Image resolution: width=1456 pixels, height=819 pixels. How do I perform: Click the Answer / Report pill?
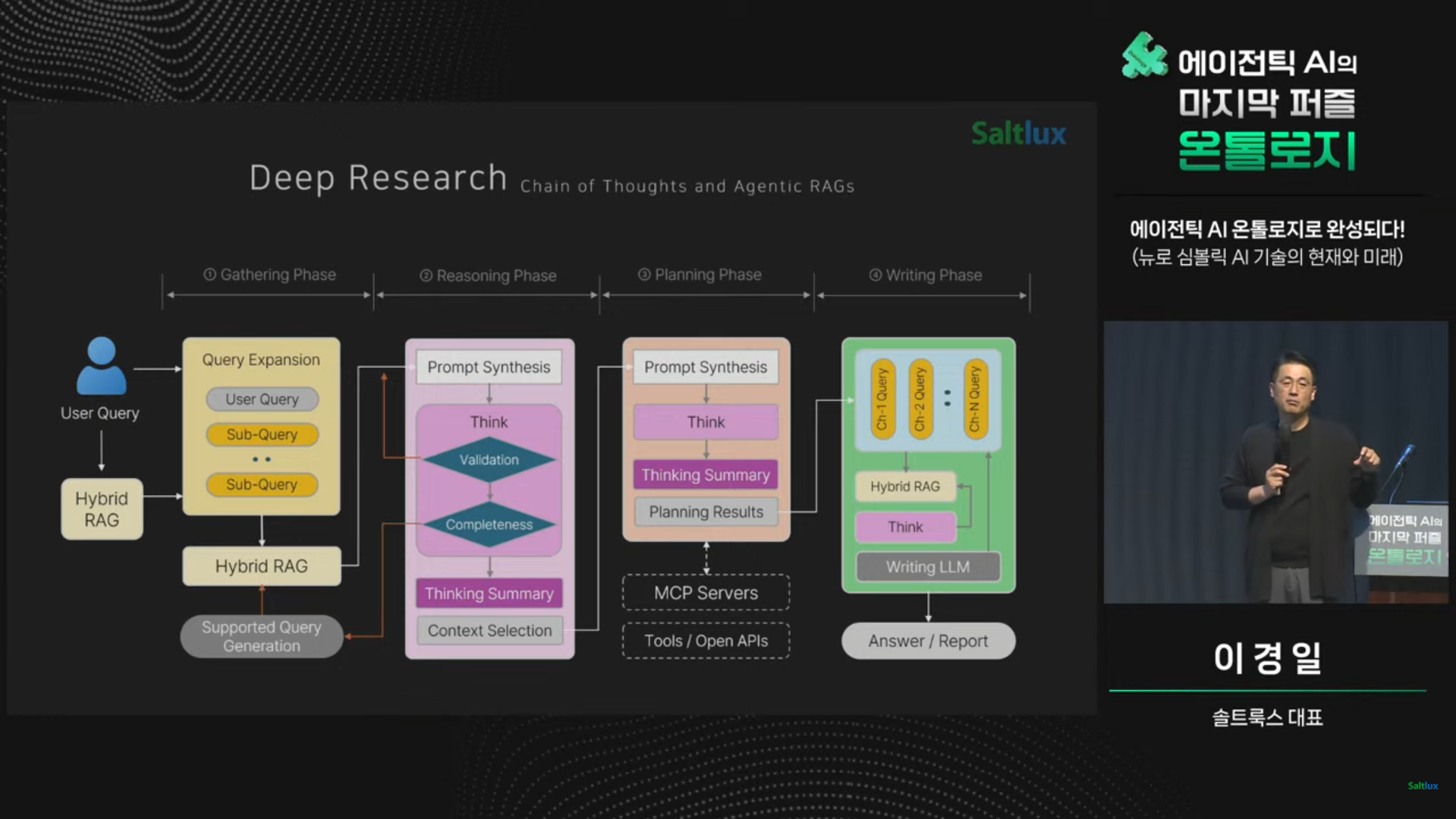click(x=928, y=641)
